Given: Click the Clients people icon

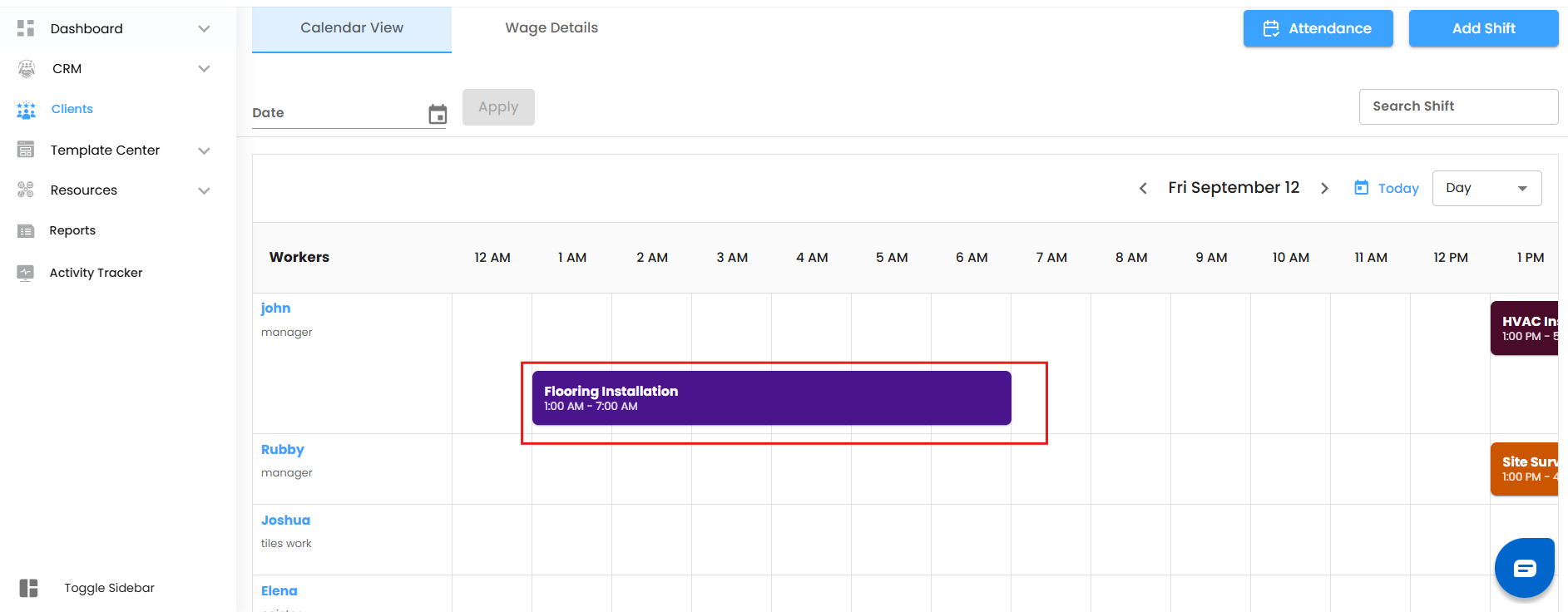Looking at the screenshot, I should [27, 110].
